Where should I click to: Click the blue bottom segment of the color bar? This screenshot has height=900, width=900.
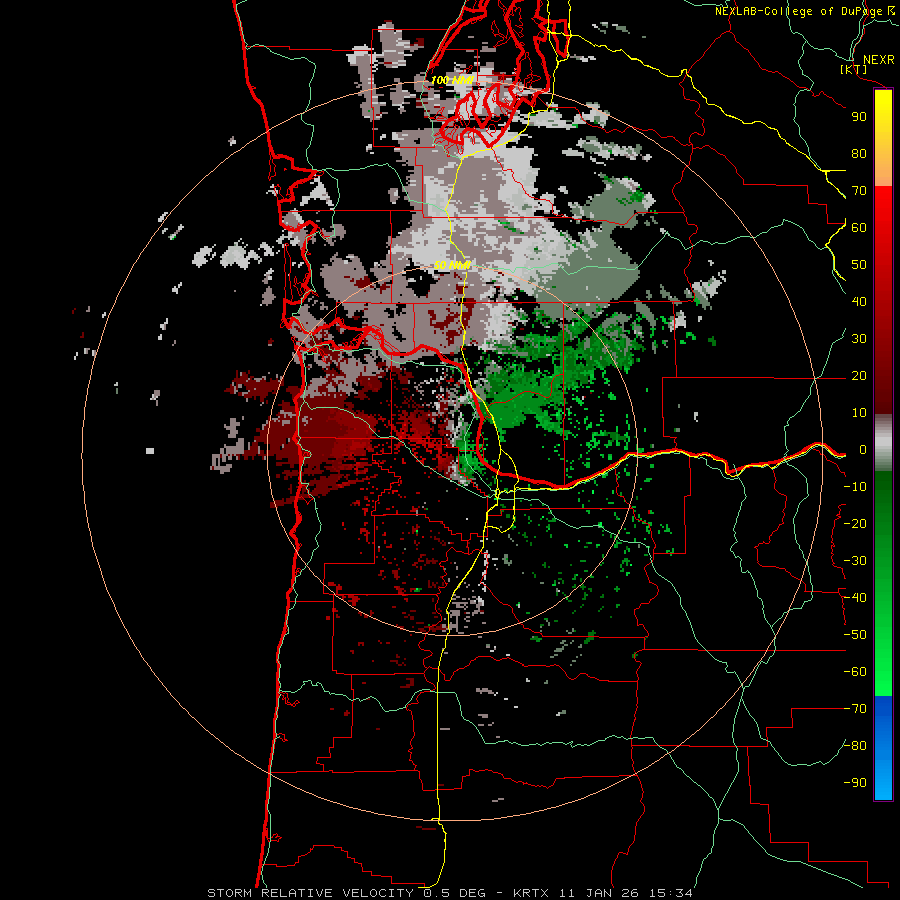(883, 748)
